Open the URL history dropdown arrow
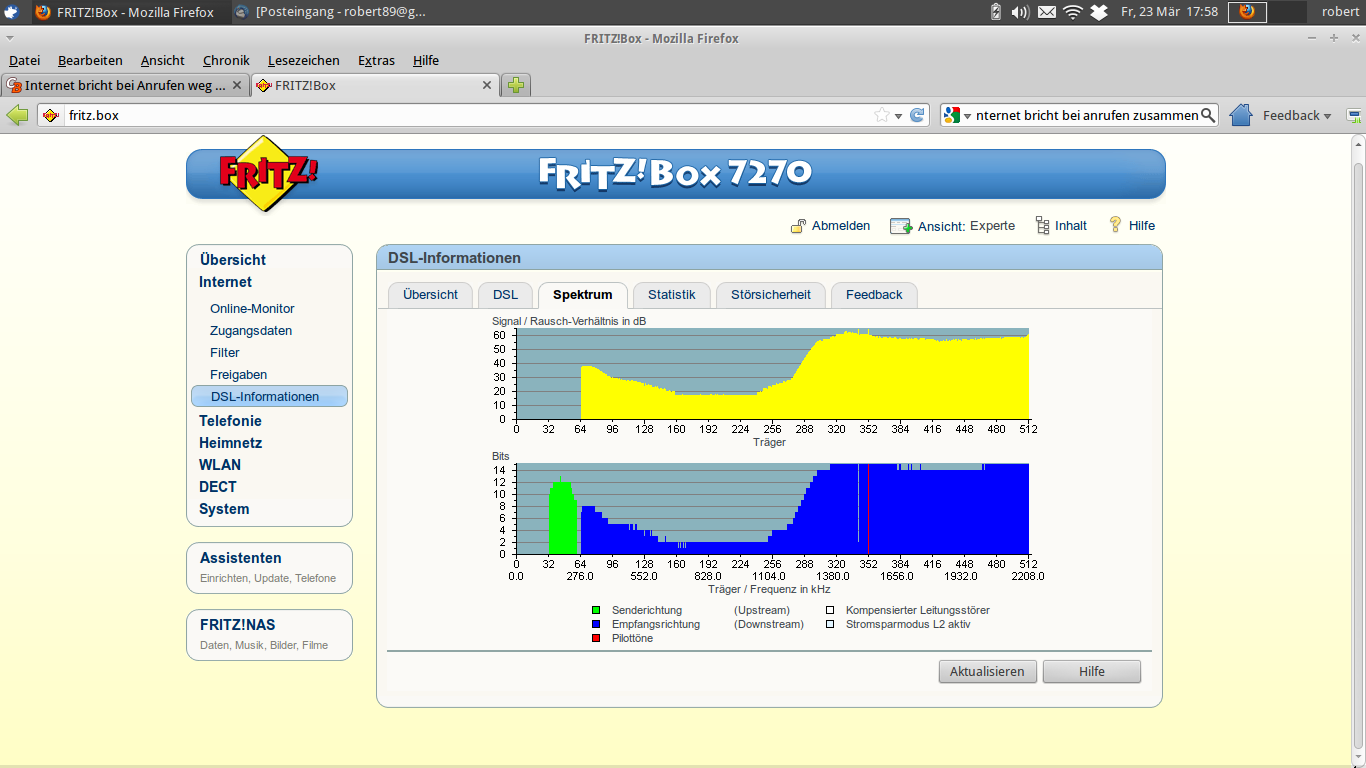1366x768 pixels. coord(899,116)
